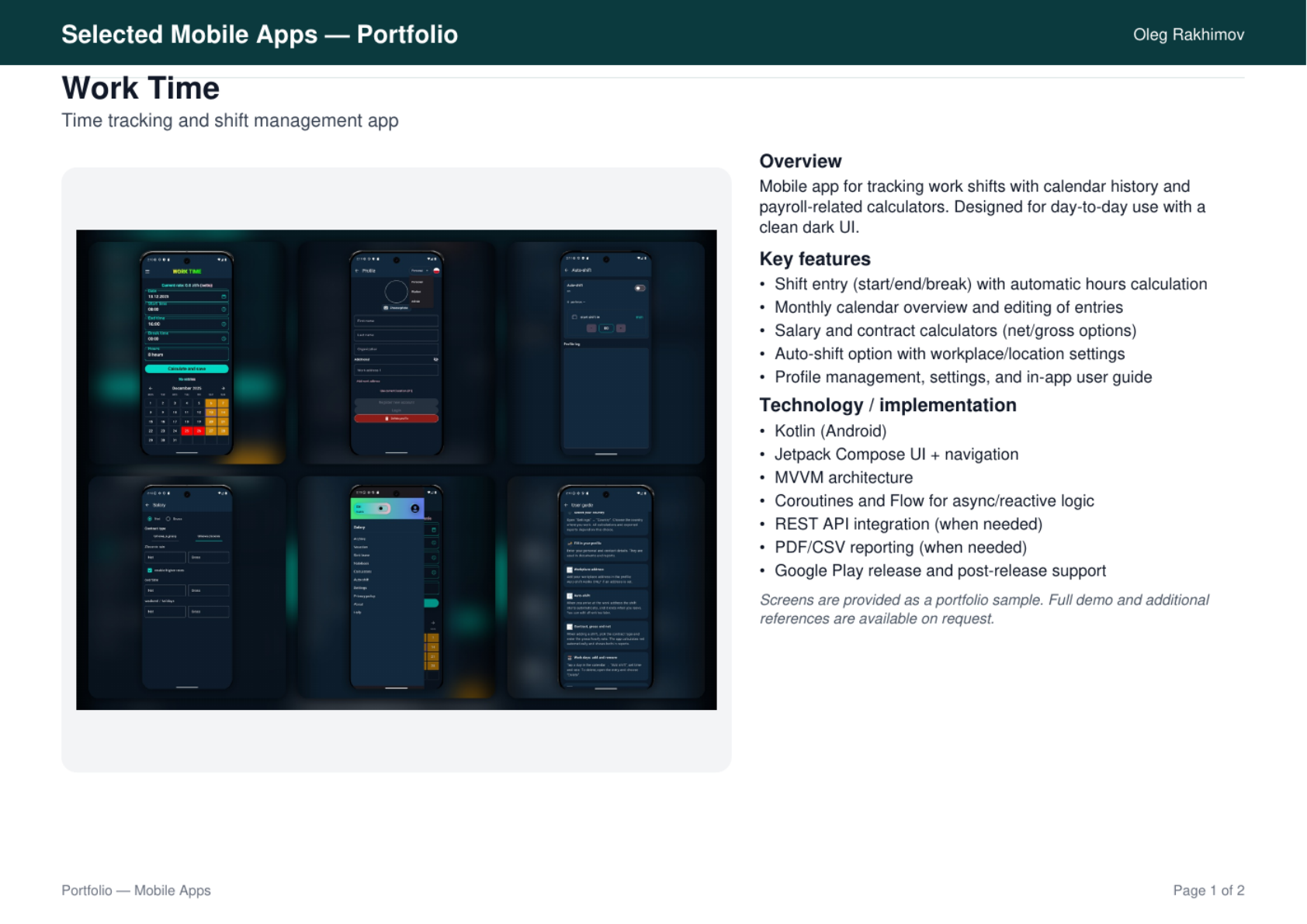Enable the Auto-shift toggle switch
Screen dimensions: 1307x924
coord(640,288)
